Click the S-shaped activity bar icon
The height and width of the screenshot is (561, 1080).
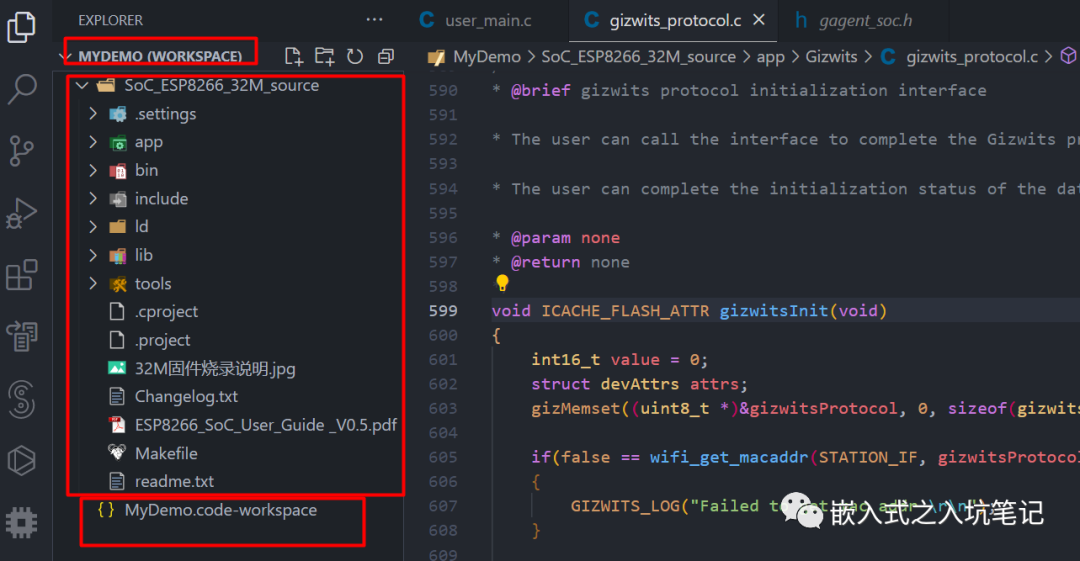(x=21, y=399)
